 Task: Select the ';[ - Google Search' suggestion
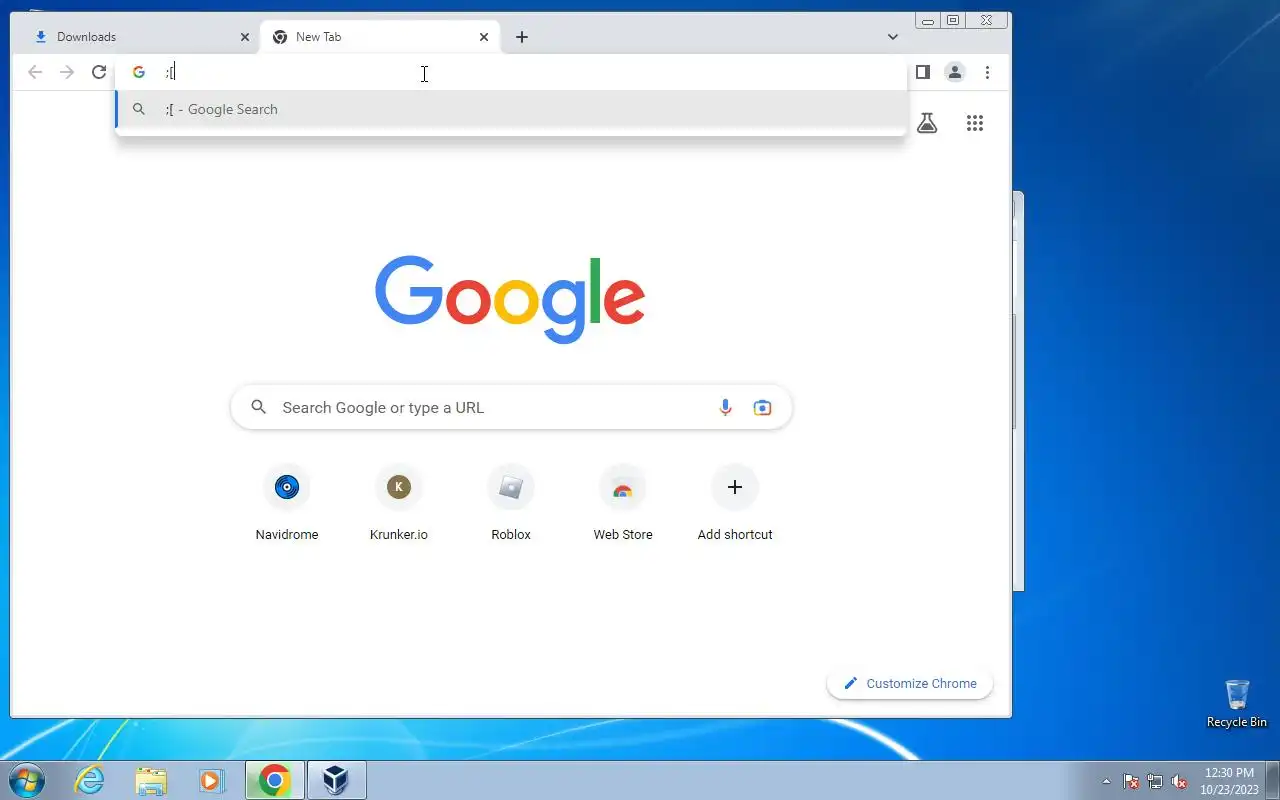tap(511, 109)
